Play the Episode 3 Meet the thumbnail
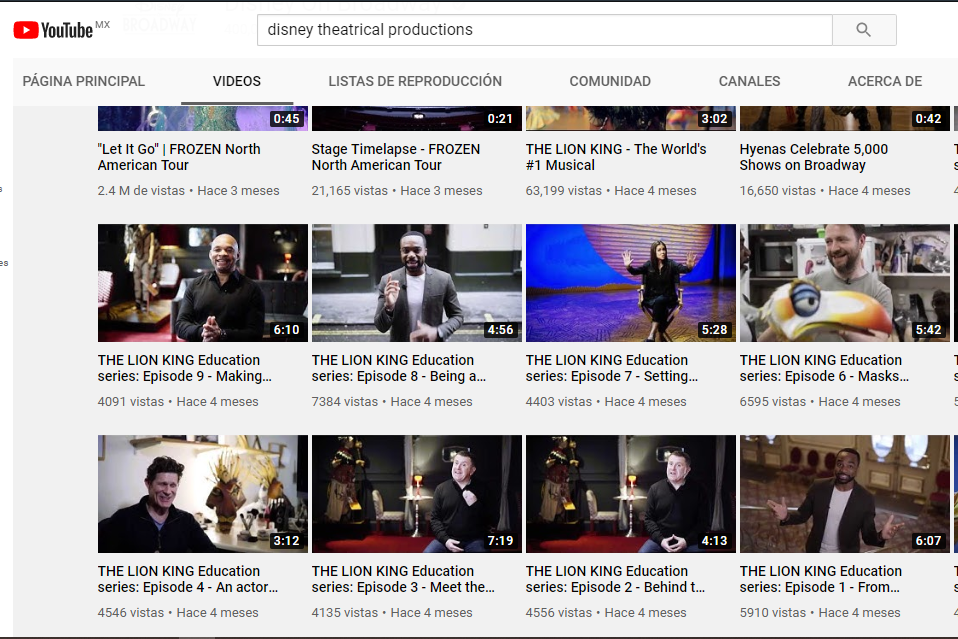This screenshot has height=639, width=958. pos(417,494)
